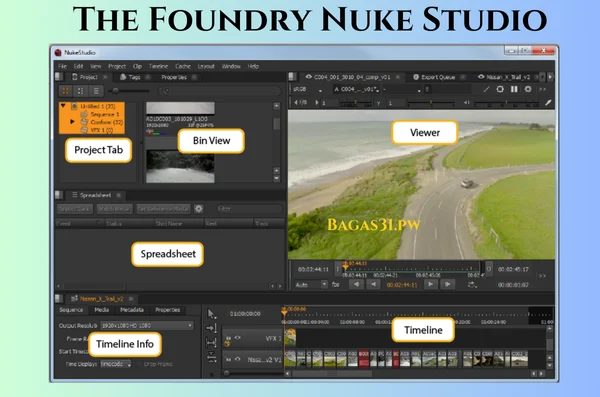Adjust the viewer gamma slider
The height and width of the screenshot is (397, 600).
tap(430, 103)
